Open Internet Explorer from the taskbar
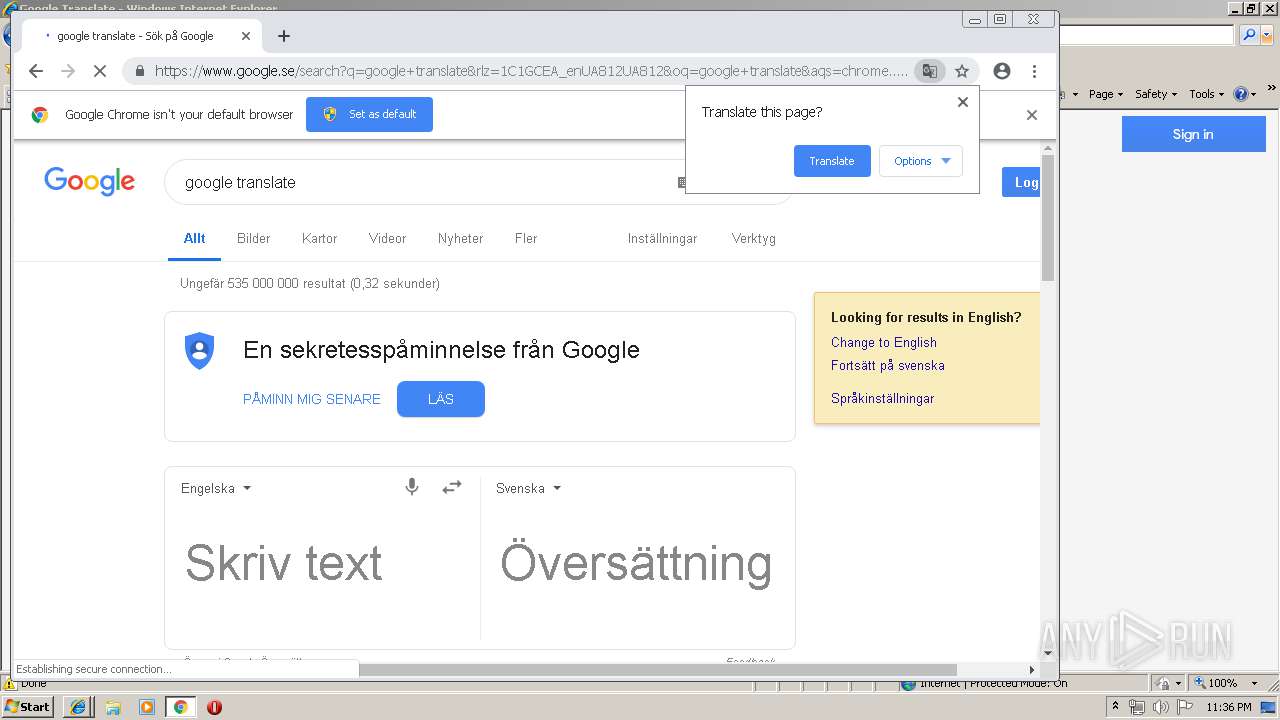1280x720 pixels. pyautogui.click(x=78, y=707)
